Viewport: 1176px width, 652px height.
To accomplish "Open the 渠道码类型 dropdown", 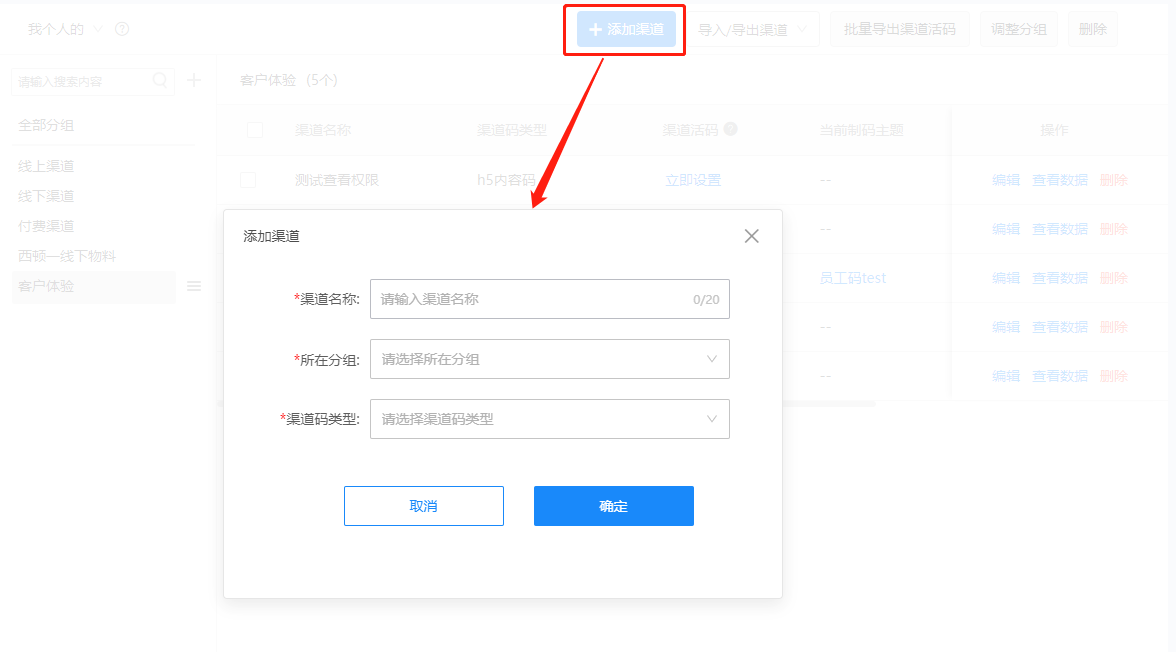I will coord(550,419).
